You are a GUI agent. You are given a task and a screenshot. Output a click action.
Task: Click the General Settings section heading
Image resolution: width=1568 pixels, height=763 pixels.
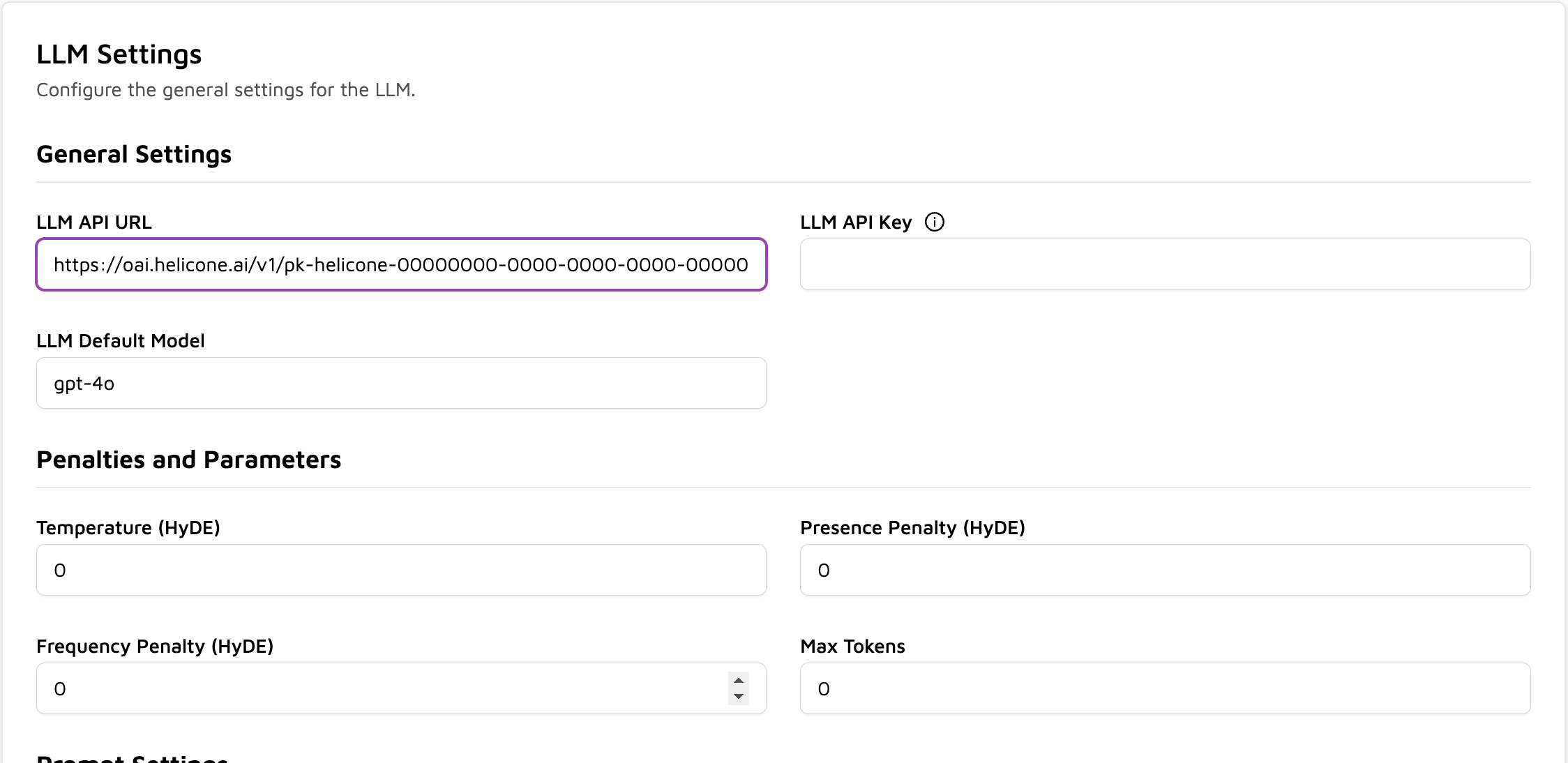coord(134,154)
